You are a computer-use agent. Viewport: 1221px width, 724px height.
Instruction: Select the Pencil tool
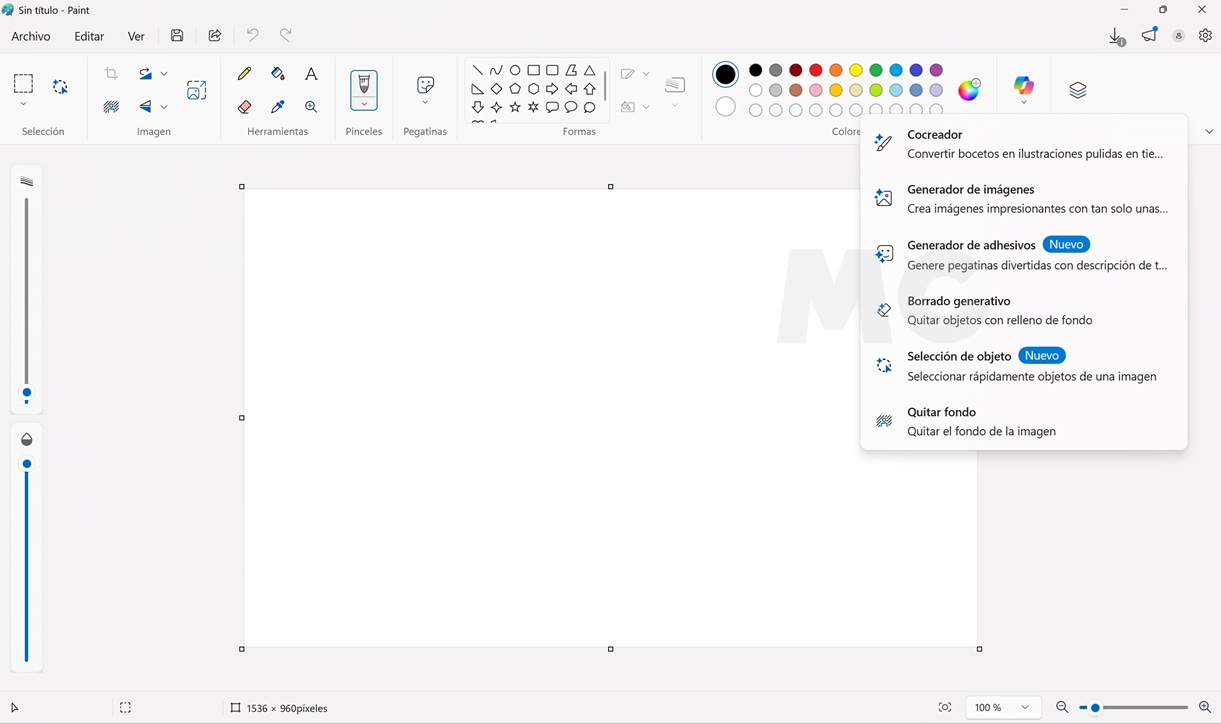(244, 74)
